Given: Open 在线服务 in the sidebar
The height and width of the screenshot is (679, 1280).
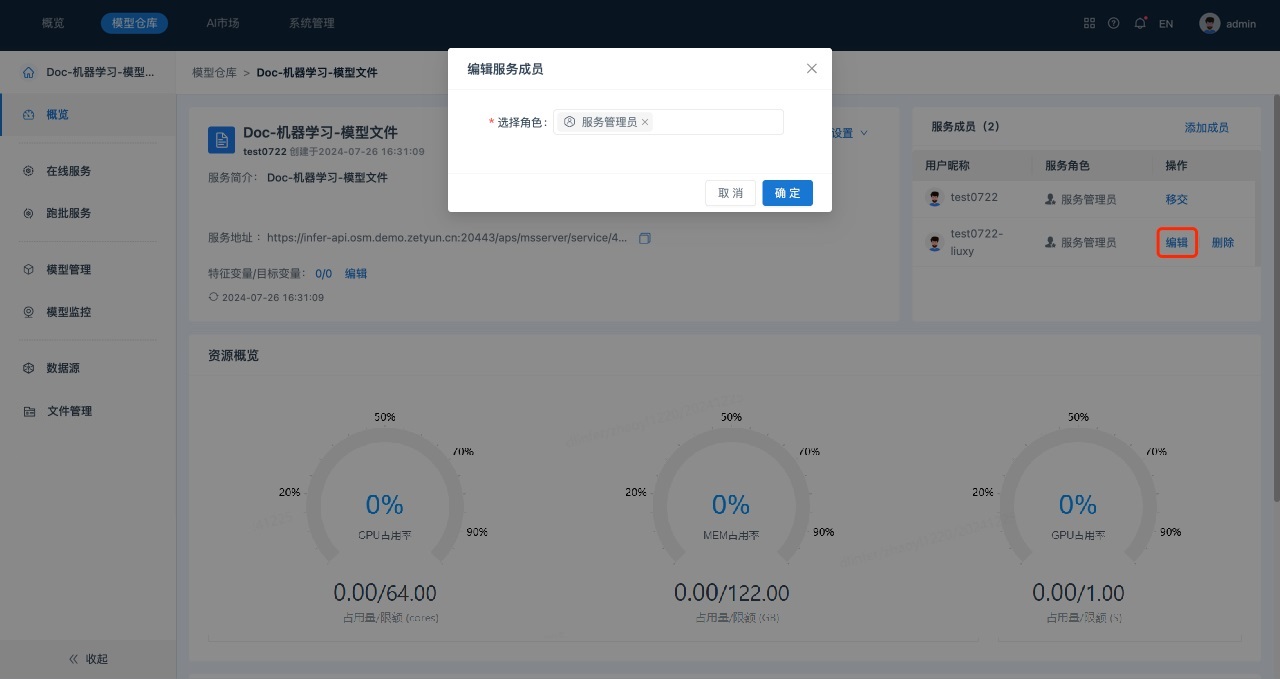Looking at the screenshot, I should click(68, 171).
